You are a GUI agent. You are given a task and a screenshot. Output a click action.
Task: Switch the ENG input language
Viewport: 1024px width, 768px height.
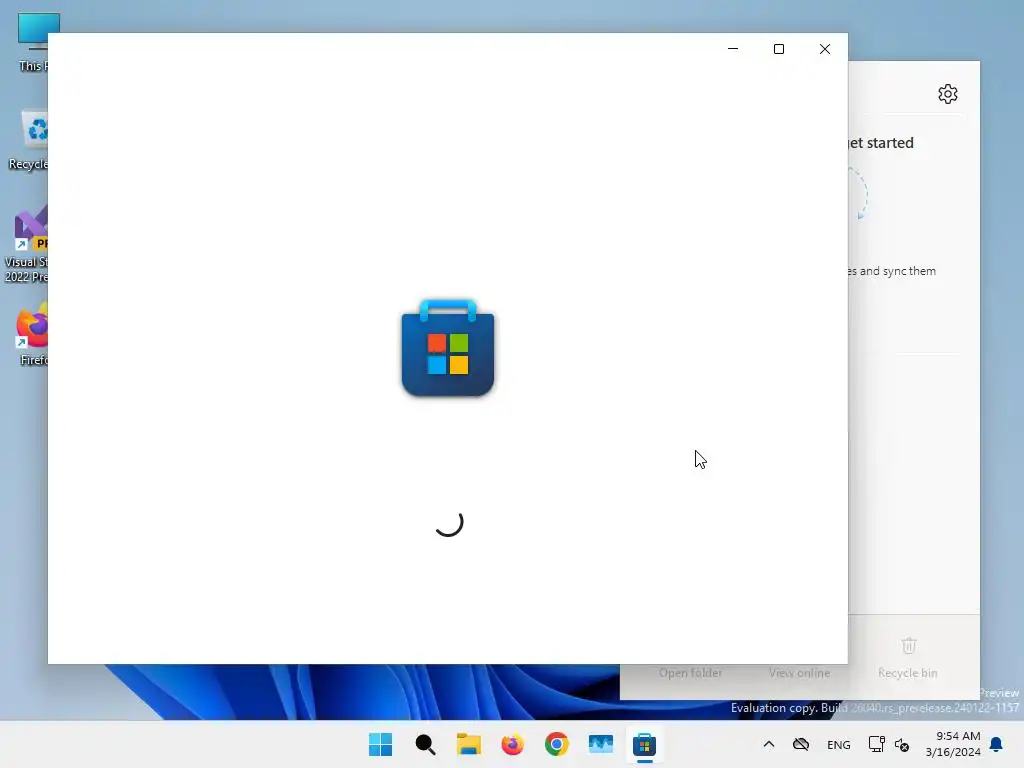(x=839, y=744)
